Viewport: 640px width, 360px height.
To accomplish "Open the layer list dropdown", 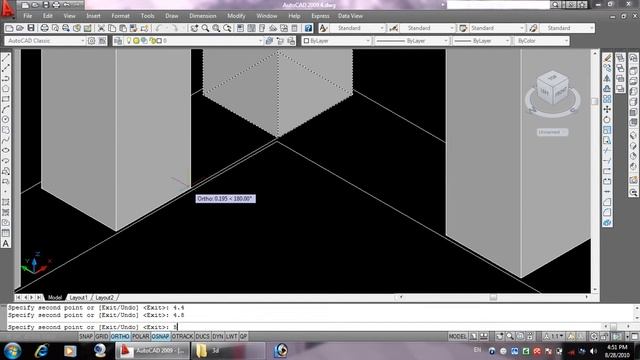I will click(193, 41).
